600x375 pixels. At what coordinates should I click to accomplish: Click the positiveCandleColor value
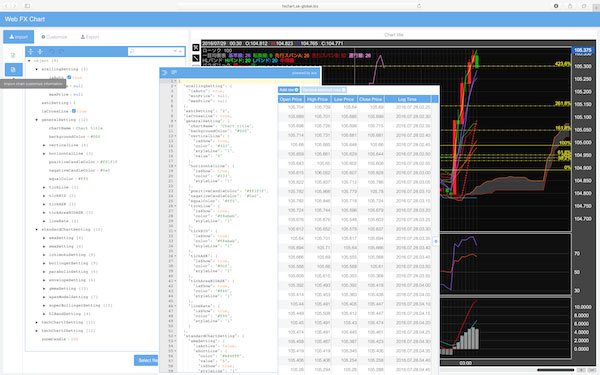(108, 162)
